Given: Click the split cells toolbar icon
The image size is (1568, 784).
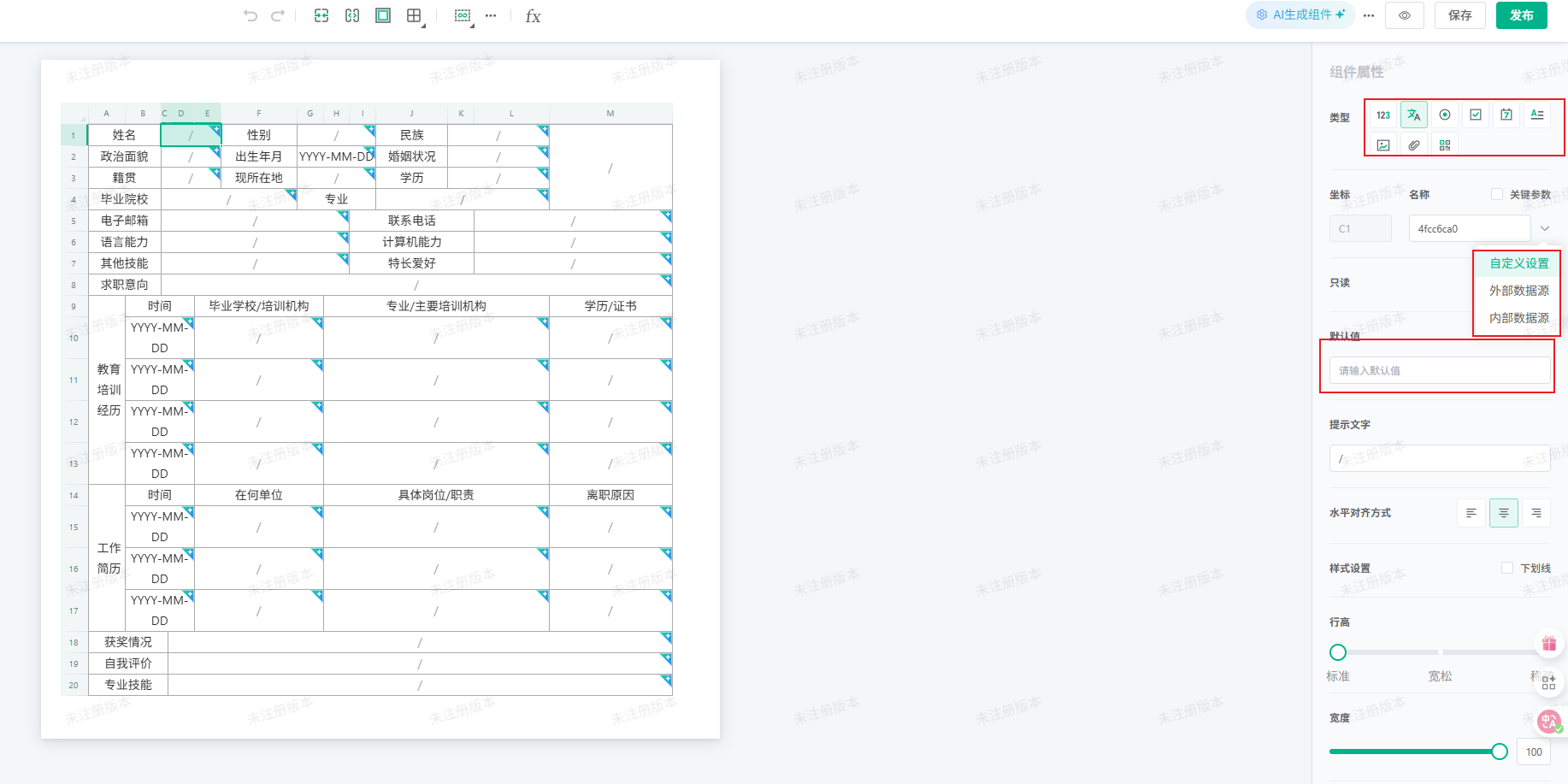Looking at the screenshot, I should tap(352, 15).
